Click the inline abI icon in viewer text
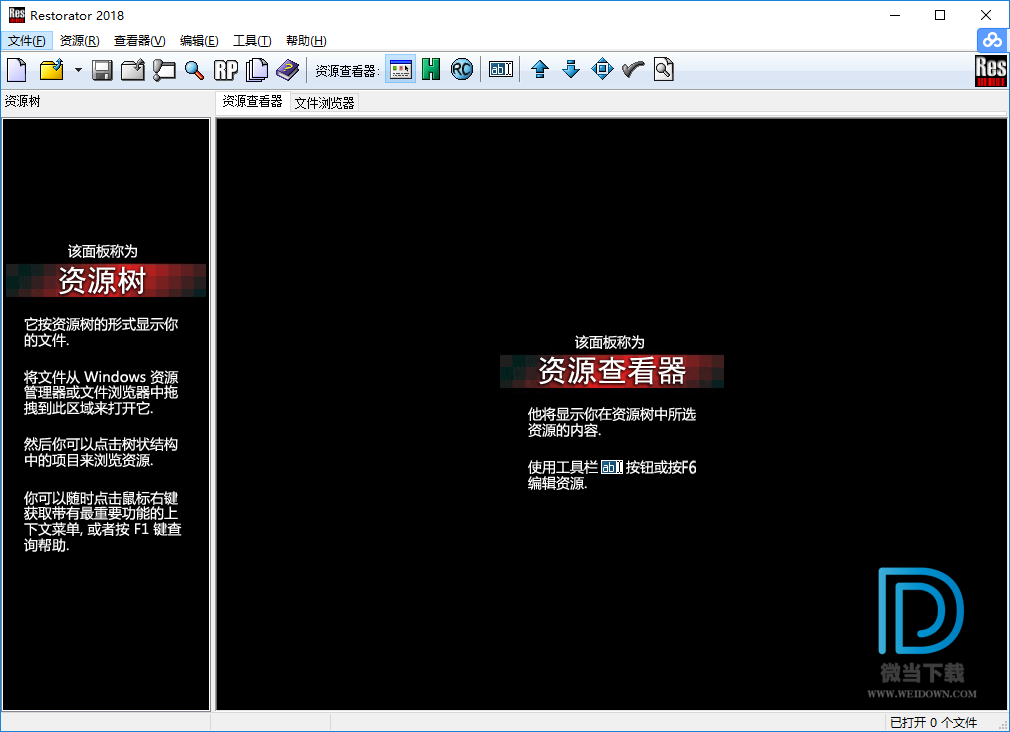 tap(612, 467)
